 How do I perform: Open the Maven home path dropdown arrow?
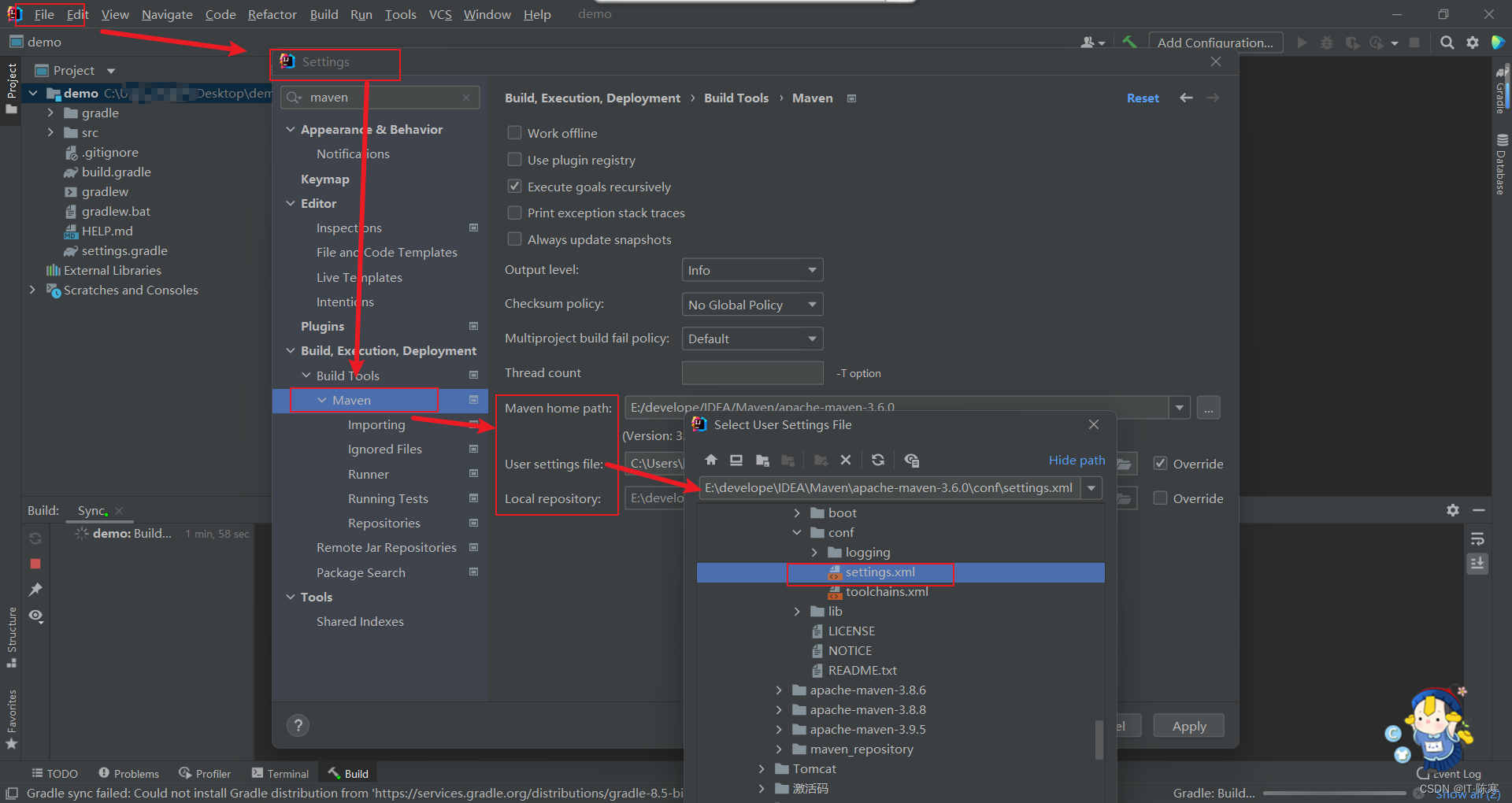pos(1179,408)
